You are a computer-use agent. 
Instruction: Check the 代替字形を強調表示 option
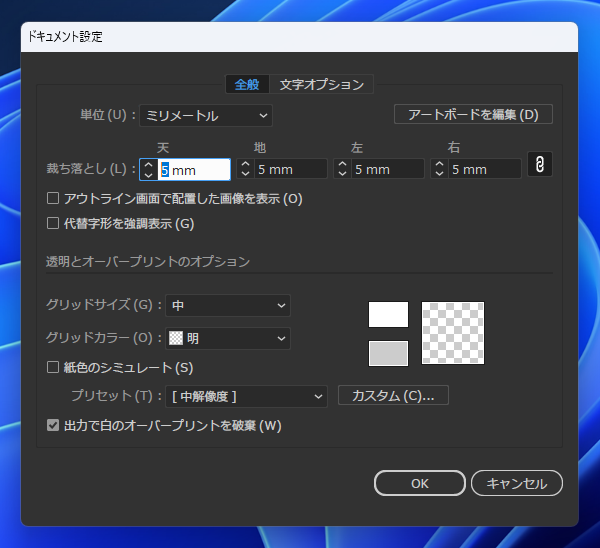[53, 223]
